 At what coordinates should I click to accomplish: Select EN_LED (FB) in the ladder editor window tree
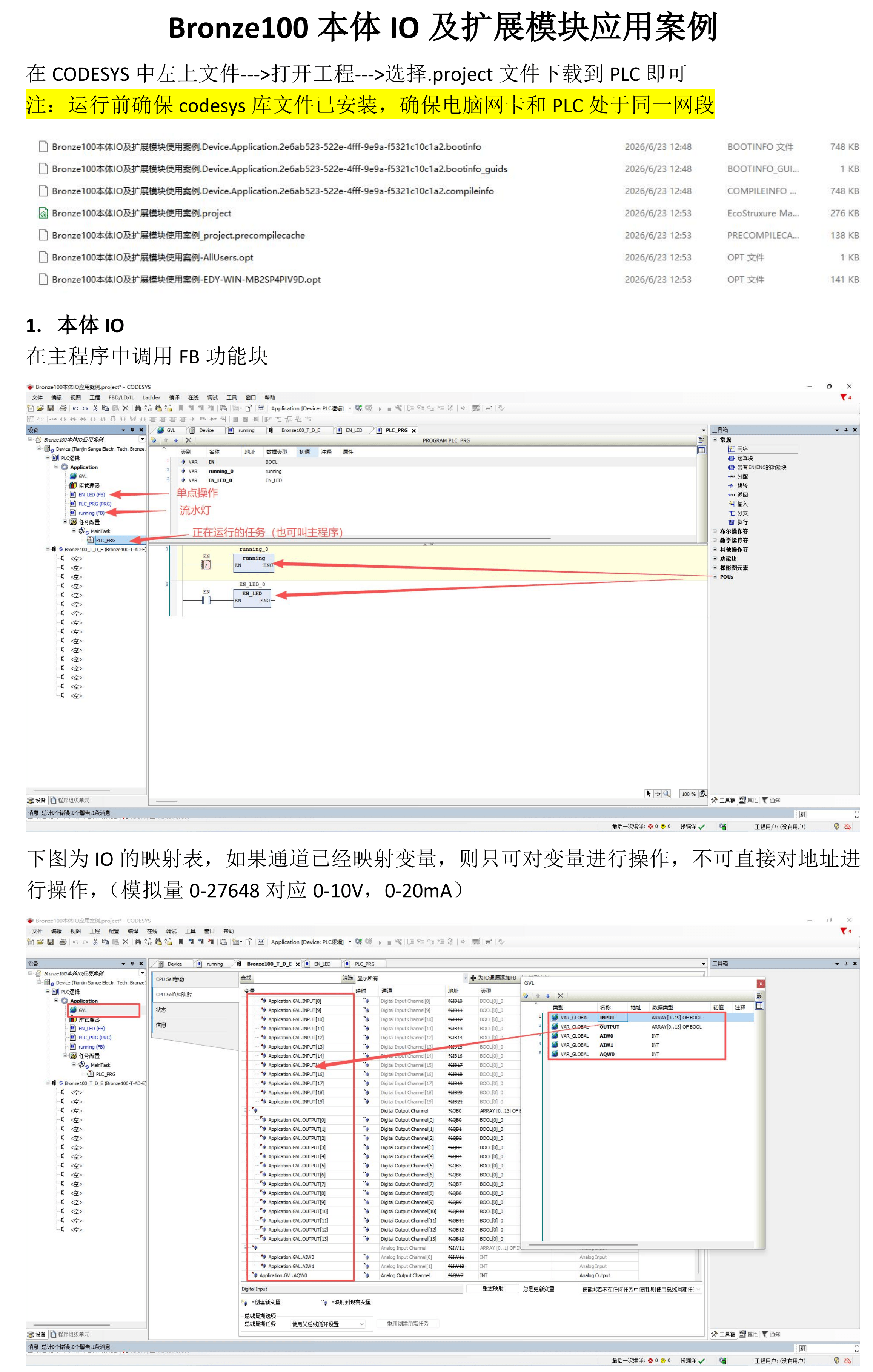(87, 494)
